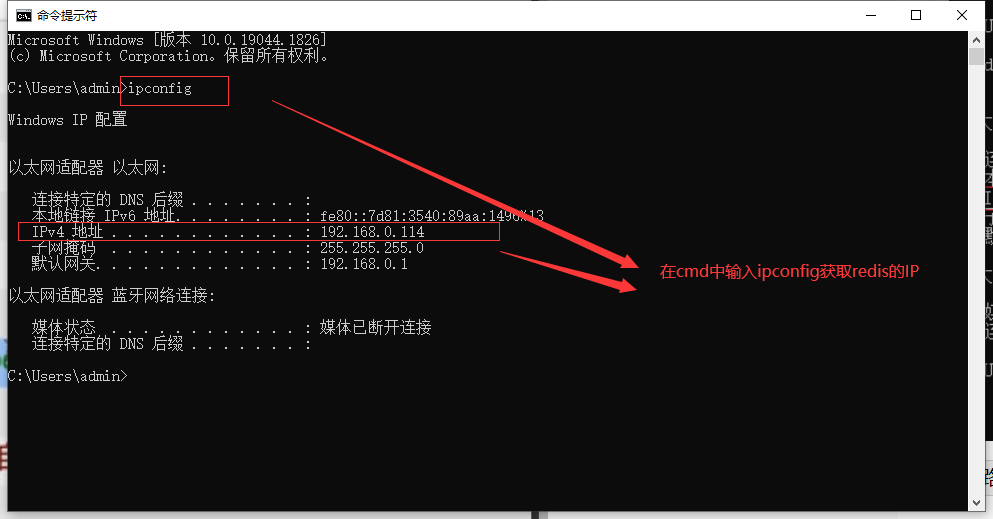Click the Windows IP 配置 heading line
993x519 pixels.
point(68,120)
